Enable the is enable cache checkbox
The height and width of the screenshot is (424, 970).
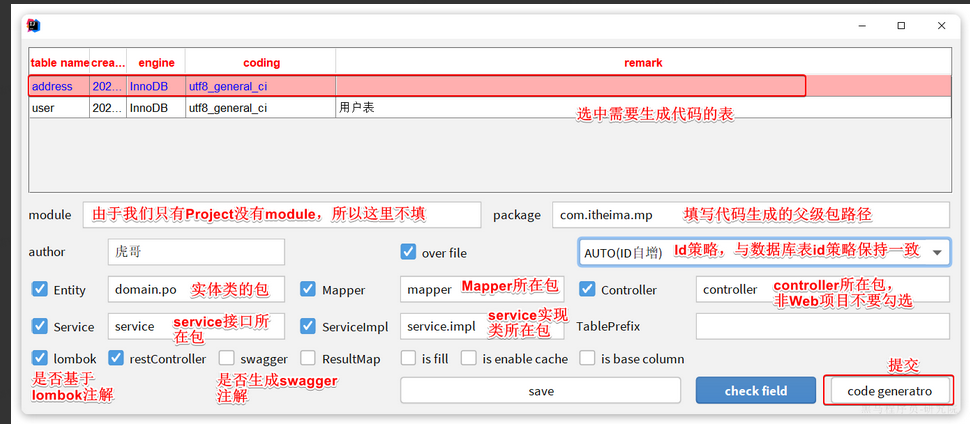click(469, 358)
